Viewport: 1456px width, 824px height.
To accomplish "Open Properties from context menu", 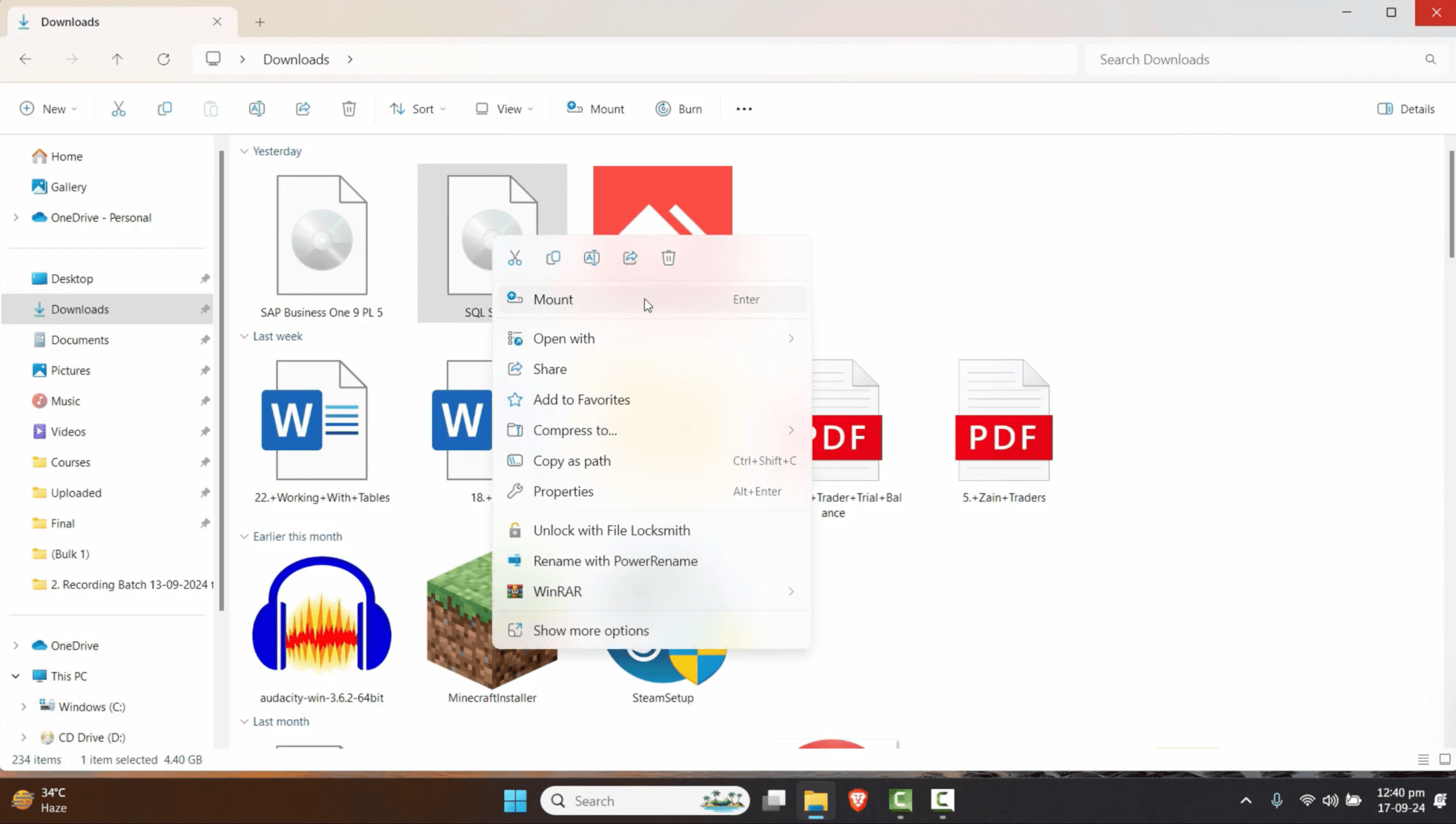I will pyautogui.click(x=563, y=491).
